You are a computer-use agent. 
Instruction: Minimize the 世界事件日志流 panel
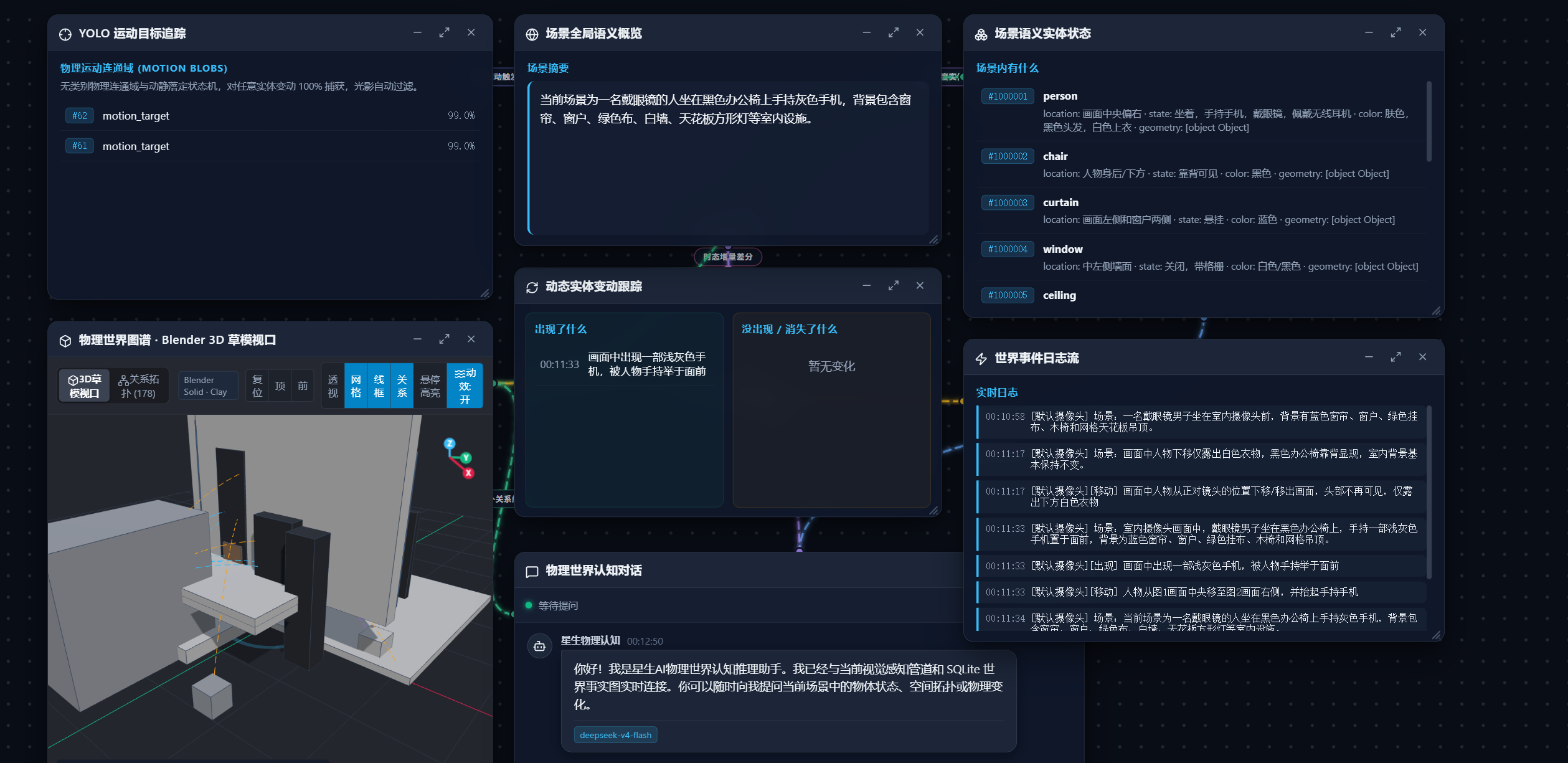tap(1369, 357)
